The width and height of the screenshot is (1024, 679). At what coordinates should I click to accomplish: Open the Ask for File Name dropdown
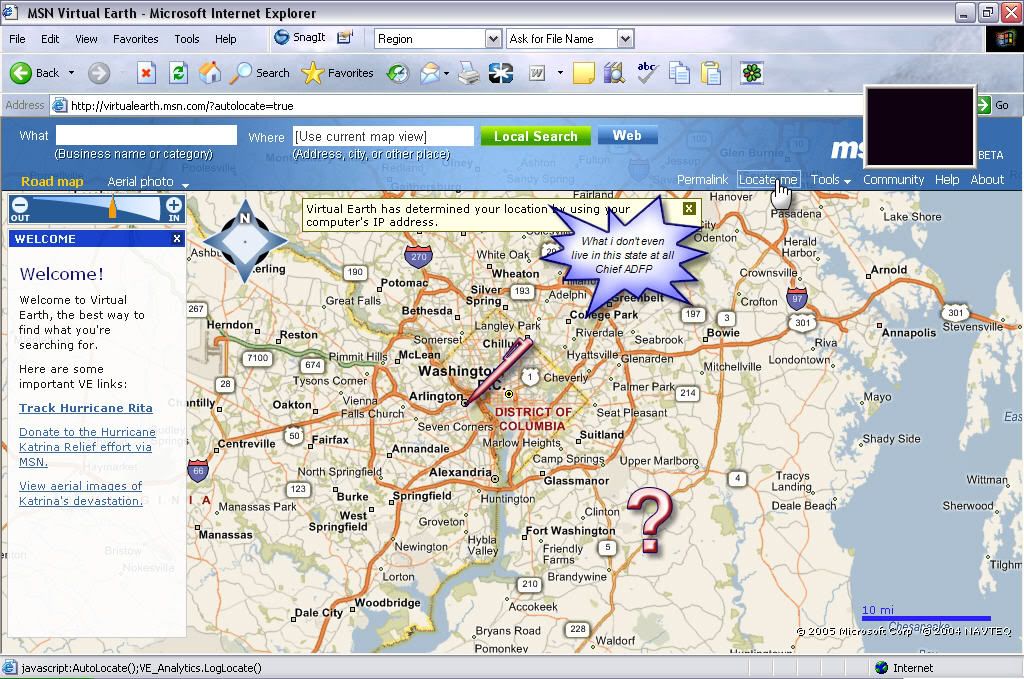point(625,39)
